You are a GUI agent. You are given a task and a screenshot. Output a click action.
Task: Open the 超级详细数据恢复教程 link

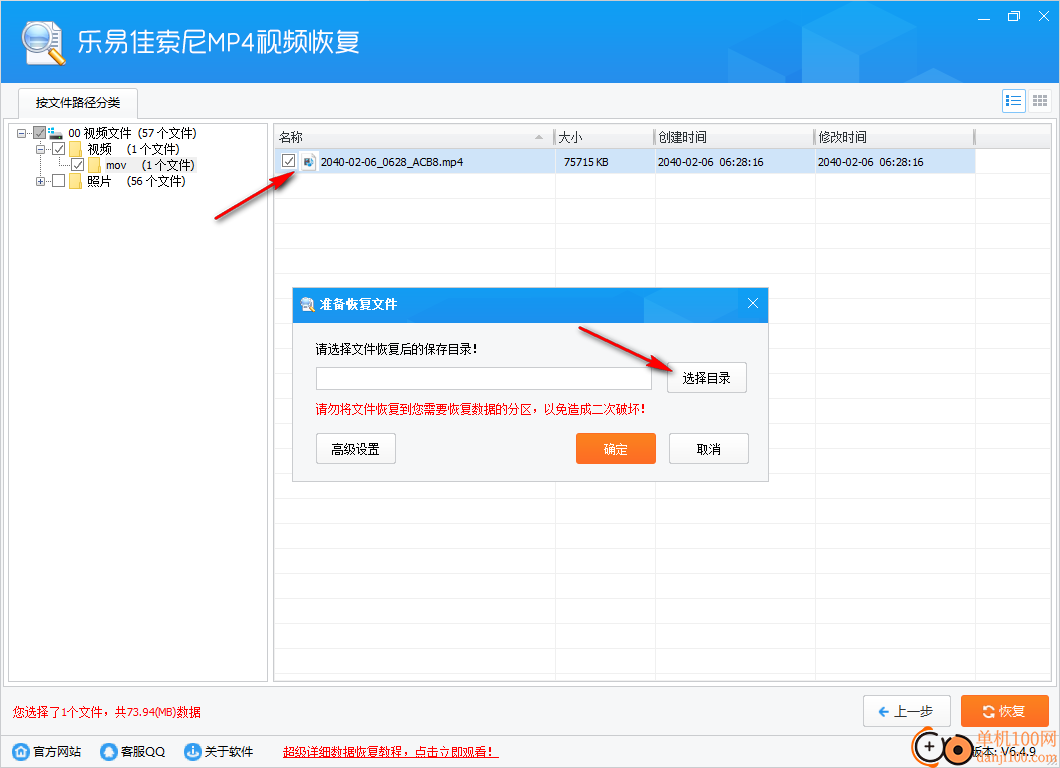click(390, 752)
